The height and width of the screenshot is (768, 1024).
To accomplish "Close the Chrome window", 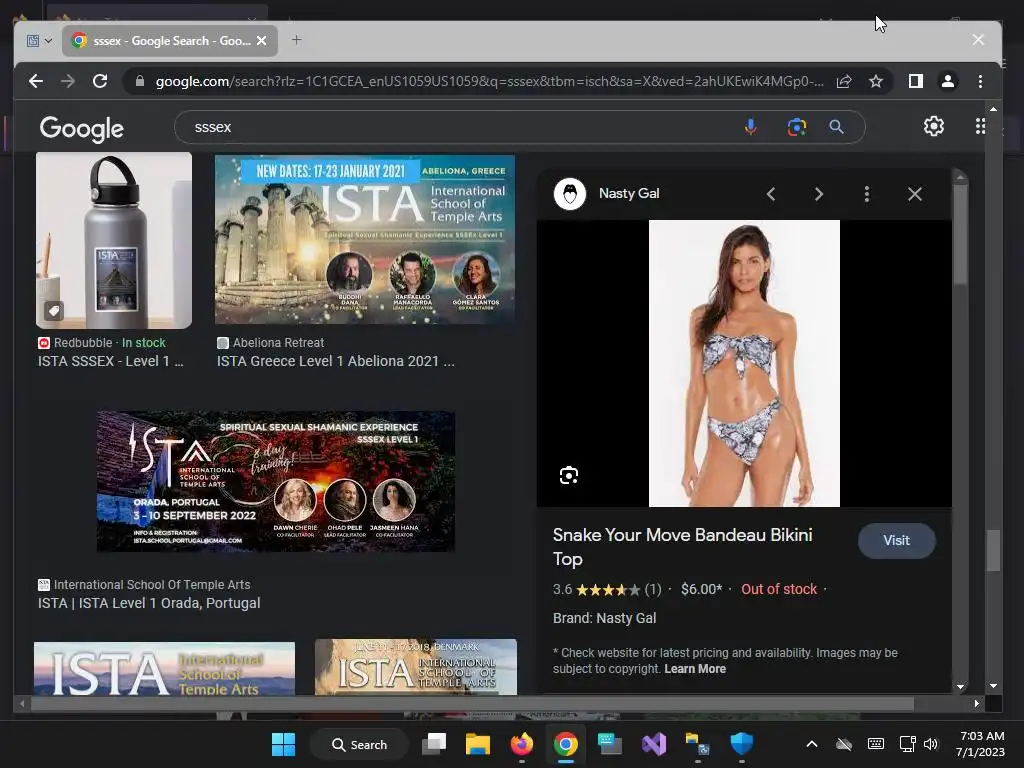I will click(x=978, y=40).
